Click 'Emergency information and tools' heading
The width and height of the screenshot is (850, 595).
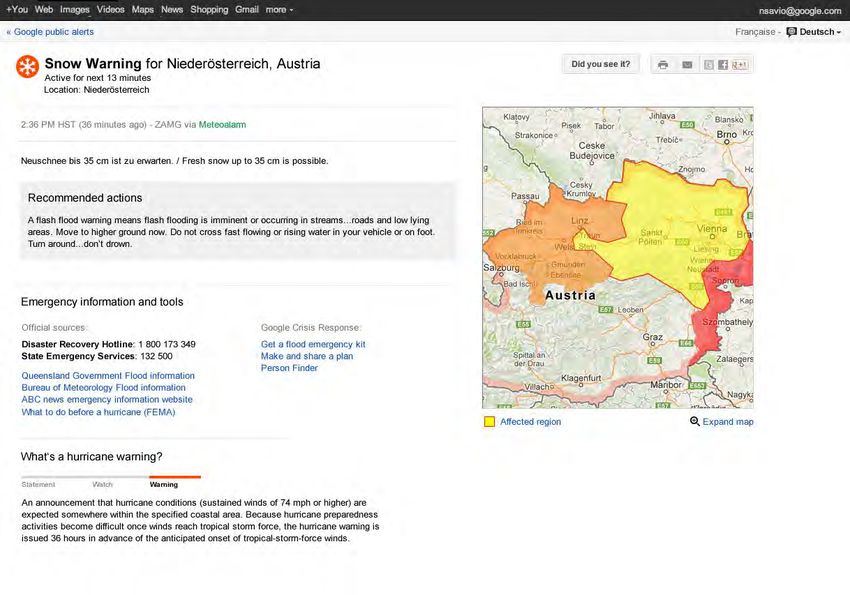(102, 302)
